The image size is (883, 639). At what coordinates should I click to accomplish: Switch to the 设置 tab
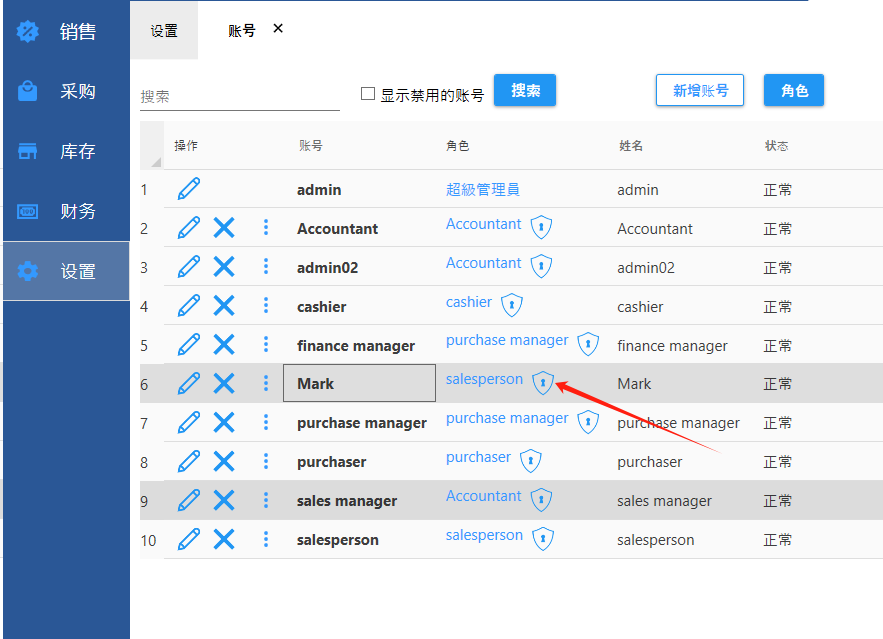point(164,31)
